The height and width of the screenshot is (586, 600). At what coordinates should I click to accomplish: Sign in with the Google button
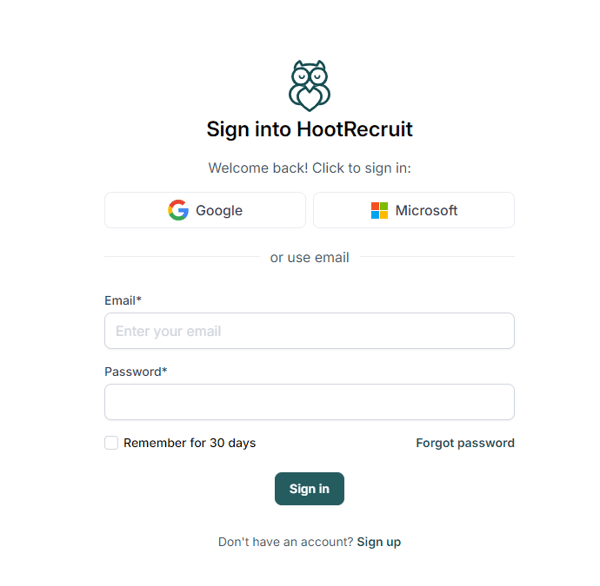coord(205,210)
